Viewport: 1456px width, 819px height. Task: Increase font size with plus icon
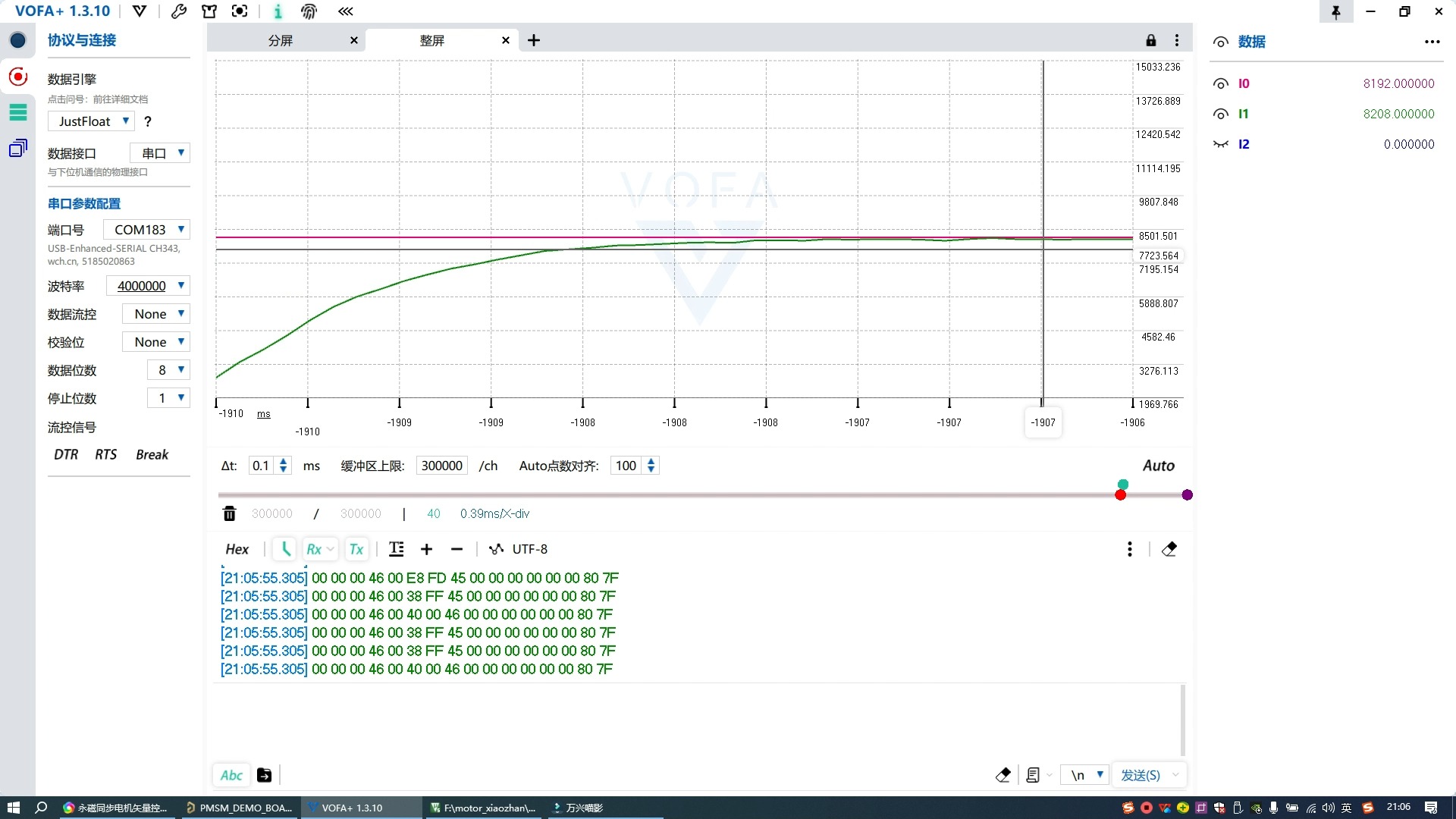pos(427,549)
